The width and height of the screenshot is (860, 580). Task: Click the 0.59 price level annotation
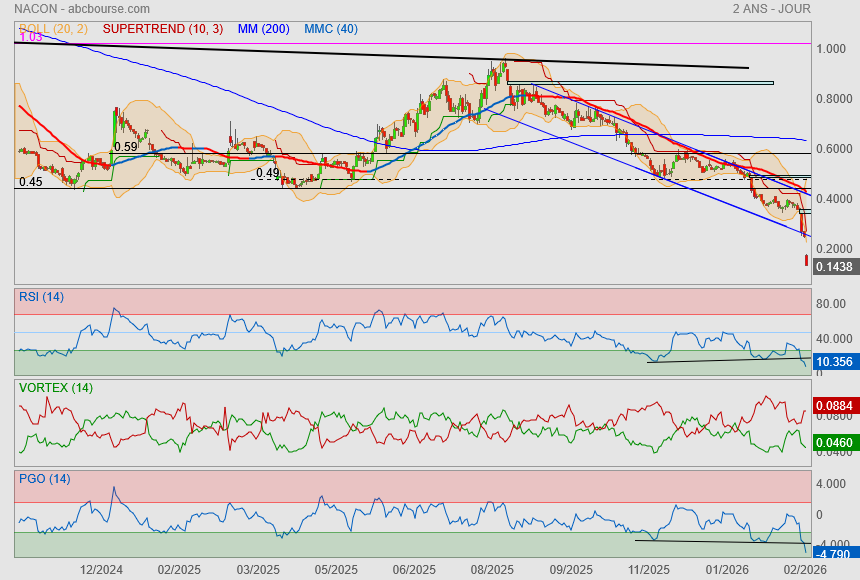(x=125, y=147)
